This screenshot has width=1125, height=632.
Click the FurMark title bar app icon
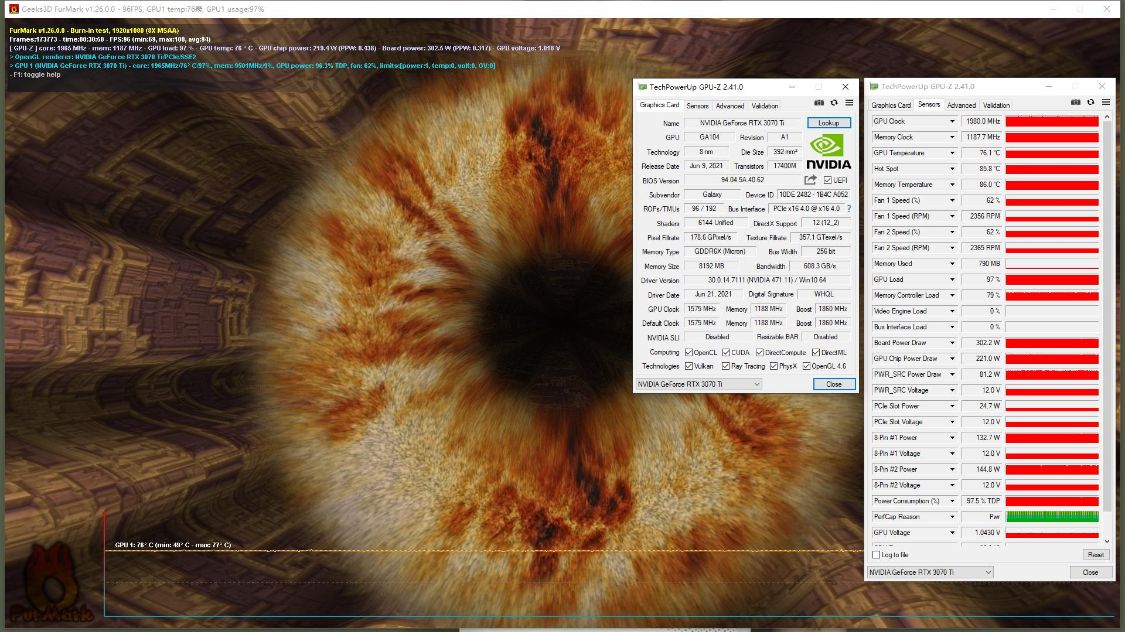point(13,9)
